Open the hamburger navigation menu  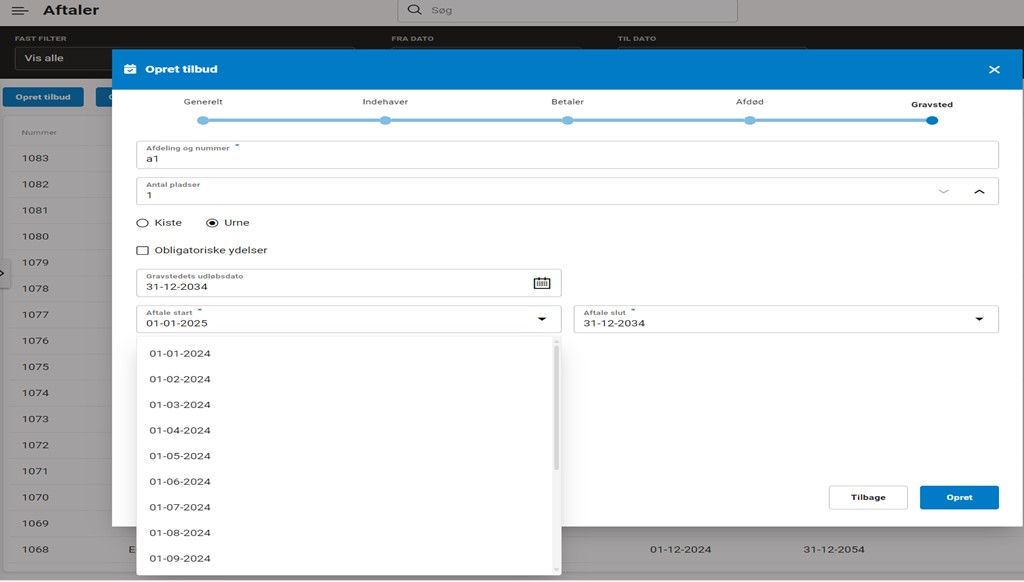20,10
